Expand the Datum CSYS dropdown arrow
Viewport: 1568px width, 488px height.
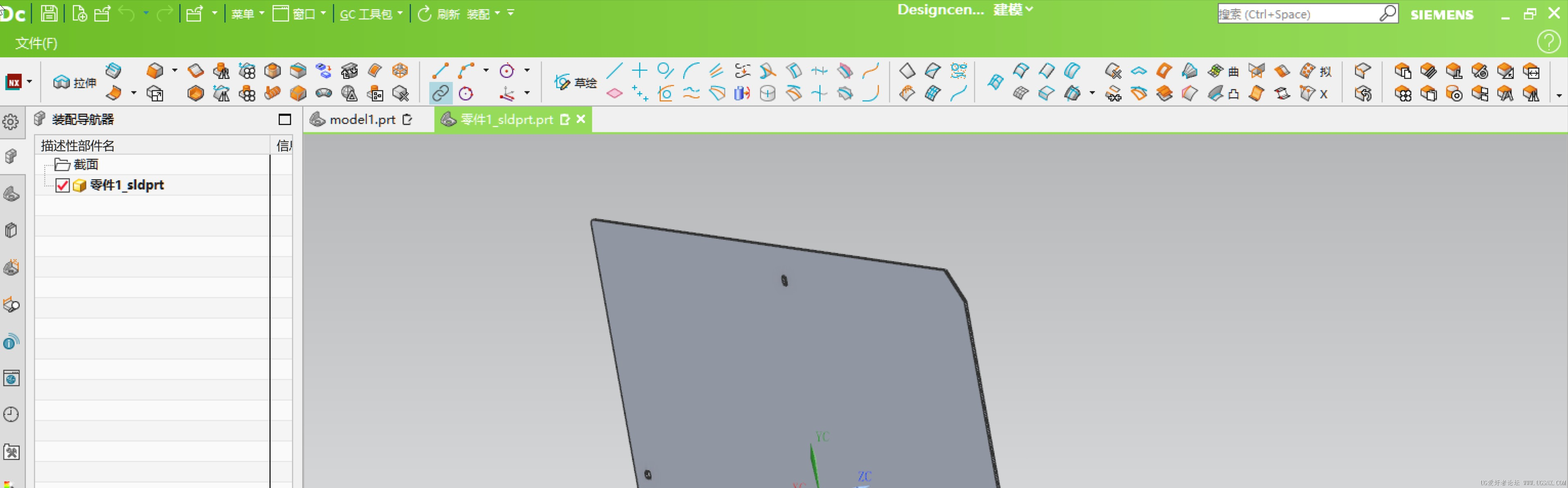coord(527,93)
